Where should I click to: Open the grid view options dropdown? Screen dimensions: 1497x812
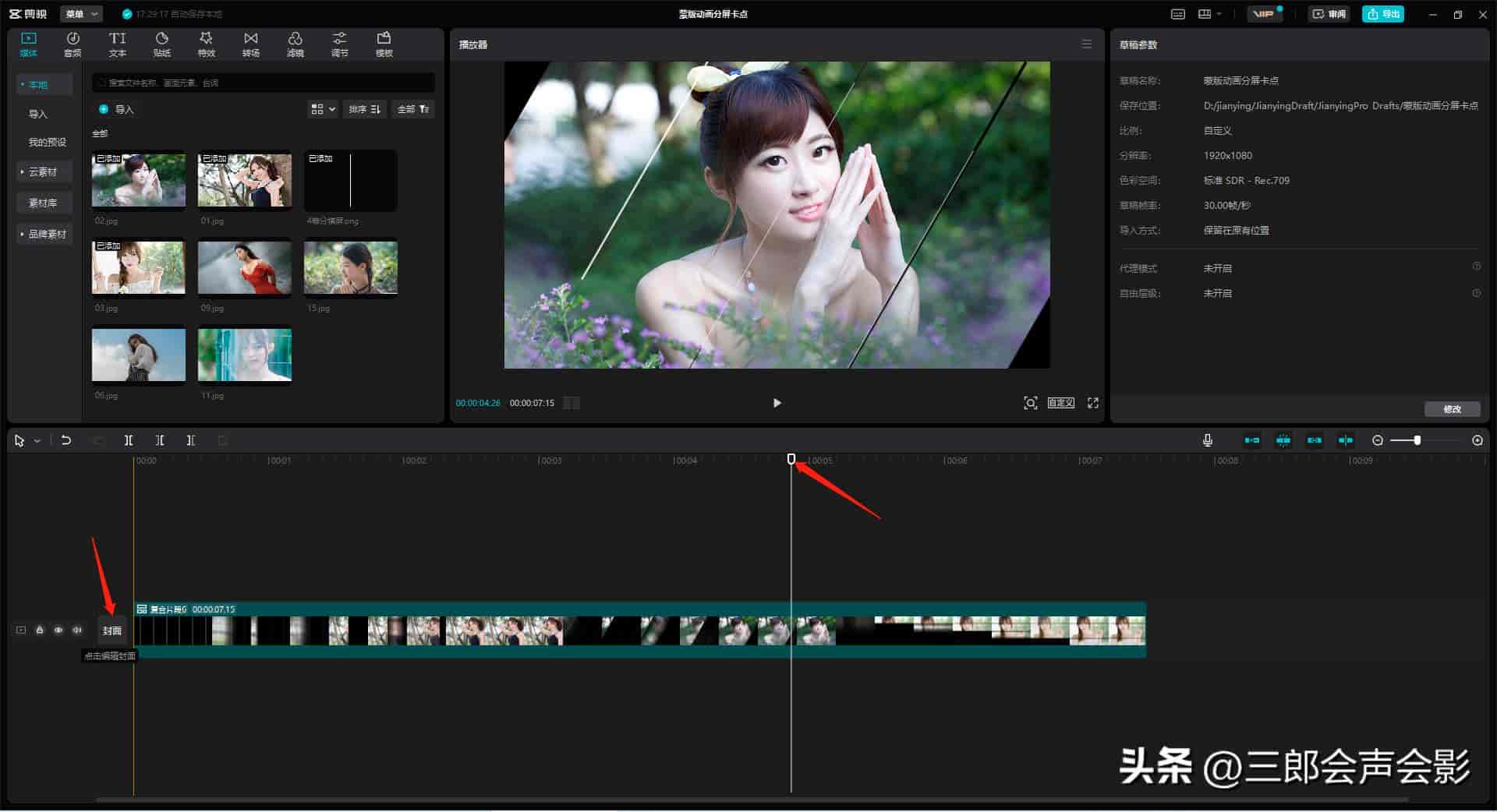coord(323,109)
